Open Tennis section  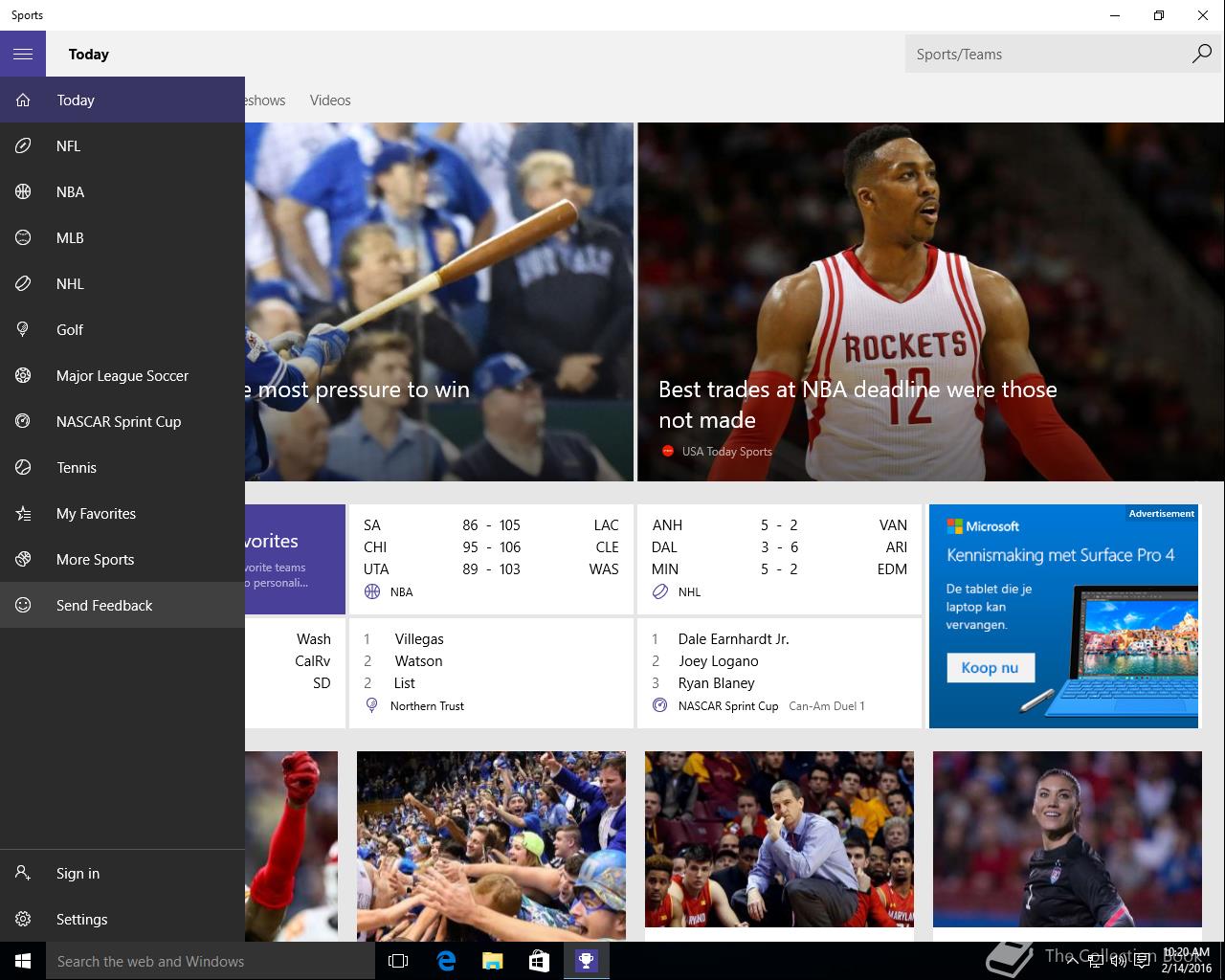click(122, 467)
